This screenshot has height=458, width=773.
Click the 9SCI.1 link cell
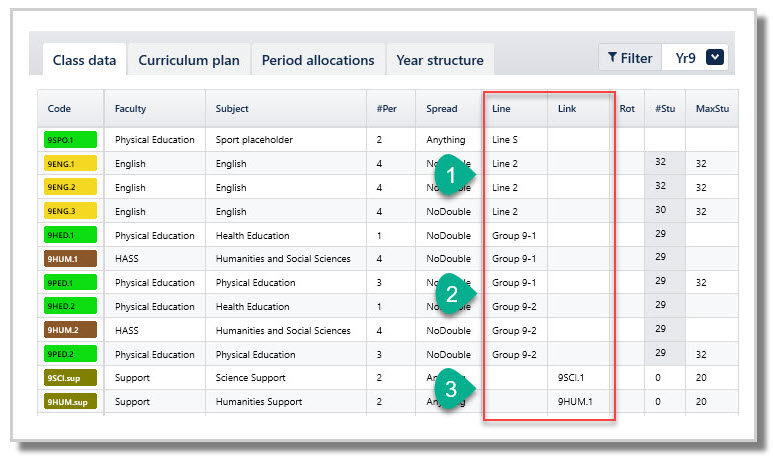[571, 378]
